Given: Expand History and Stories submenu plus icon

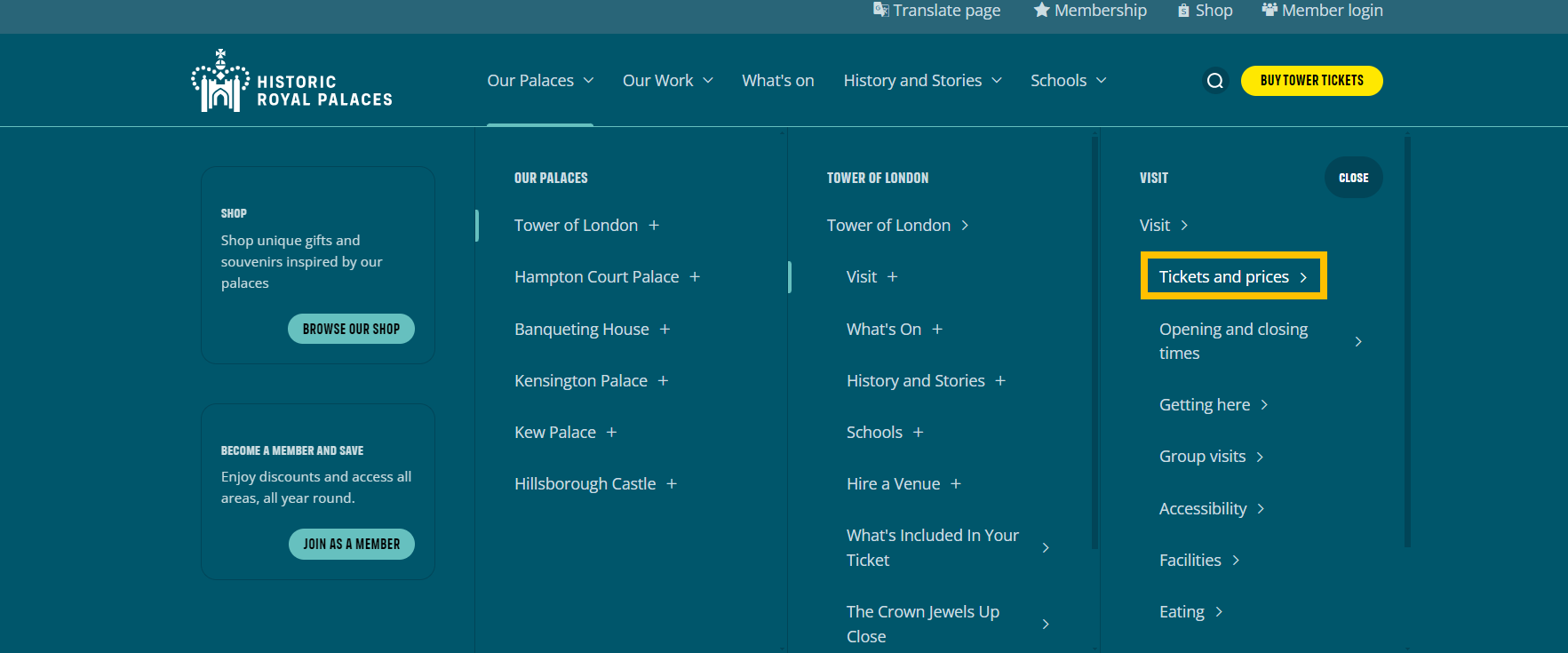Looking at the screenshot, I should click(x=1000, y=381).
